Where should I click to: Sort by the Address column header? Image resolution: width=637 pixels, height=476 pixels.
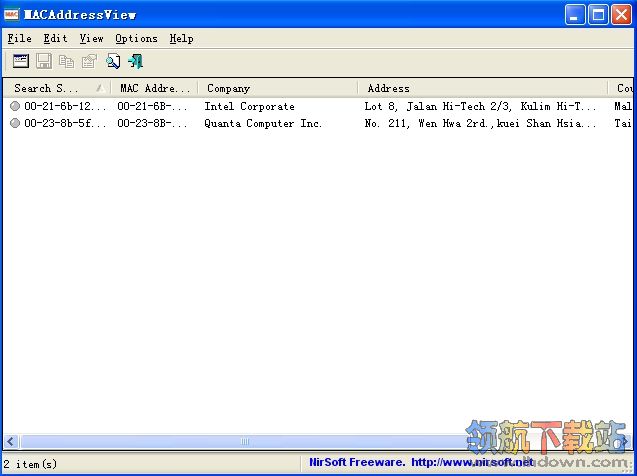[x=483, y=88]
